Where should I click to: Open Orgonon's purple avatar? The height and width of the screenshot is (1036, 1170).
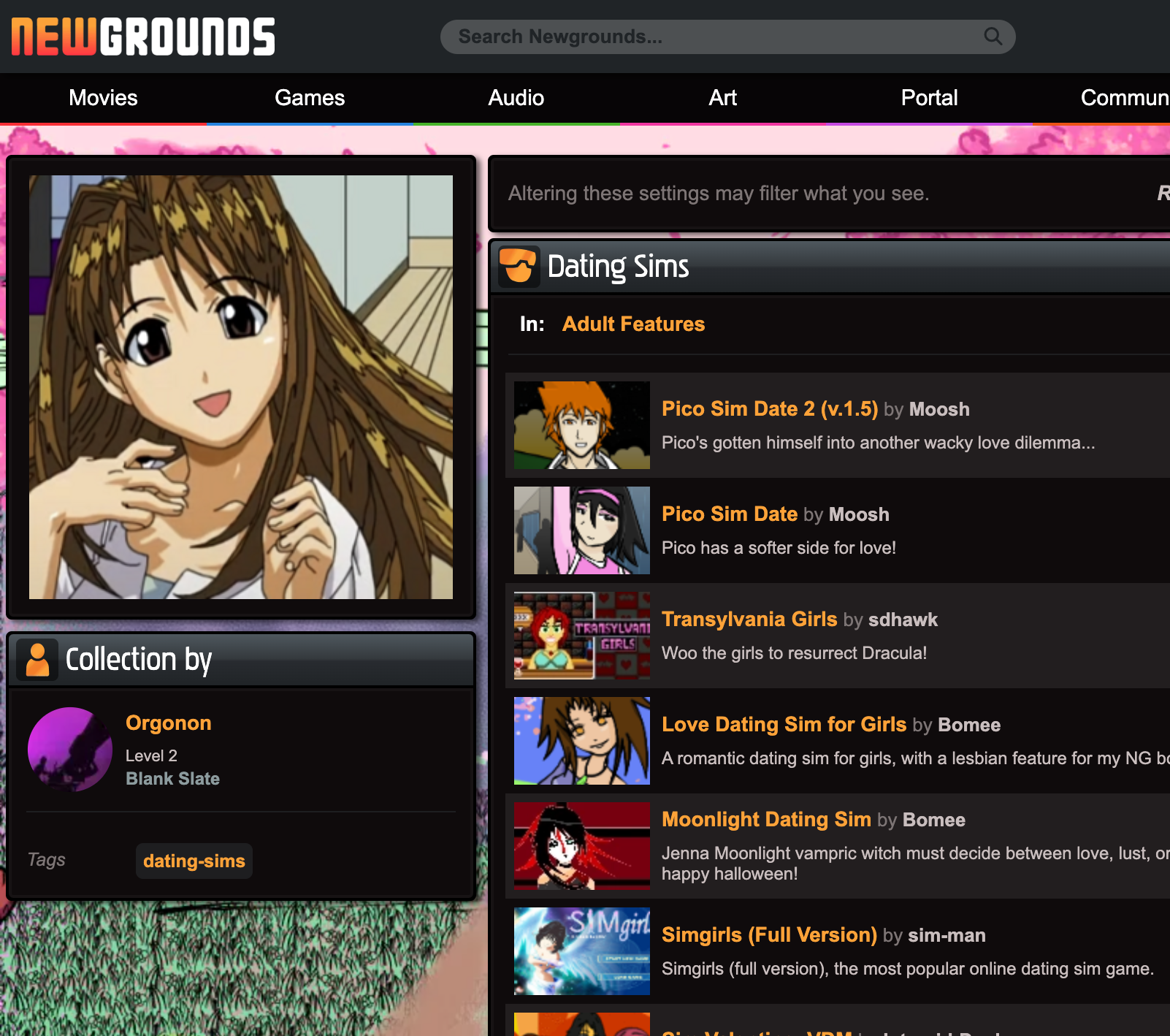click(x=70, y=750)
